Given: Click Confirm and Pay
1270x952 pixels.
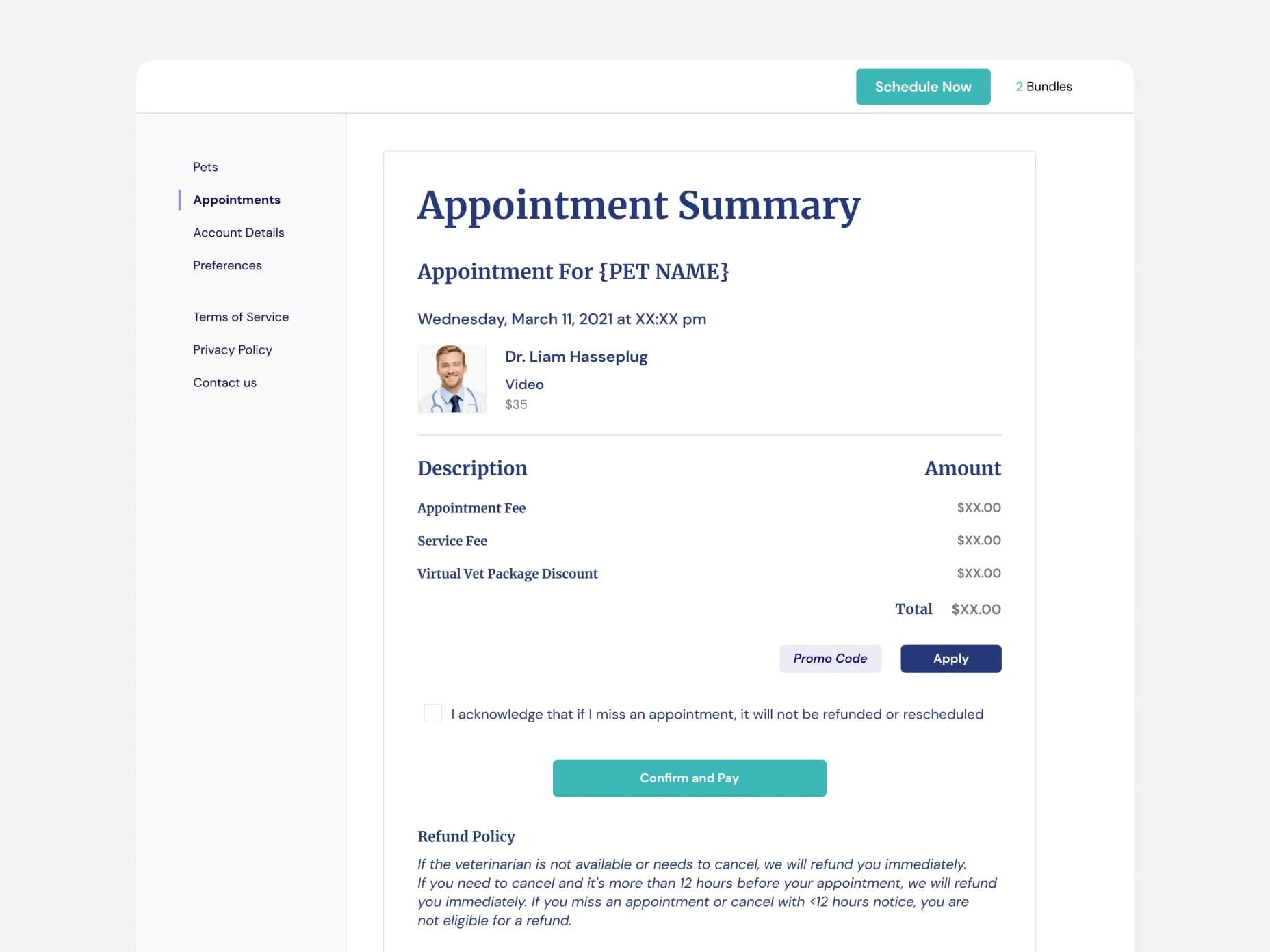Looking at the screenshot, I should (689, 778).
